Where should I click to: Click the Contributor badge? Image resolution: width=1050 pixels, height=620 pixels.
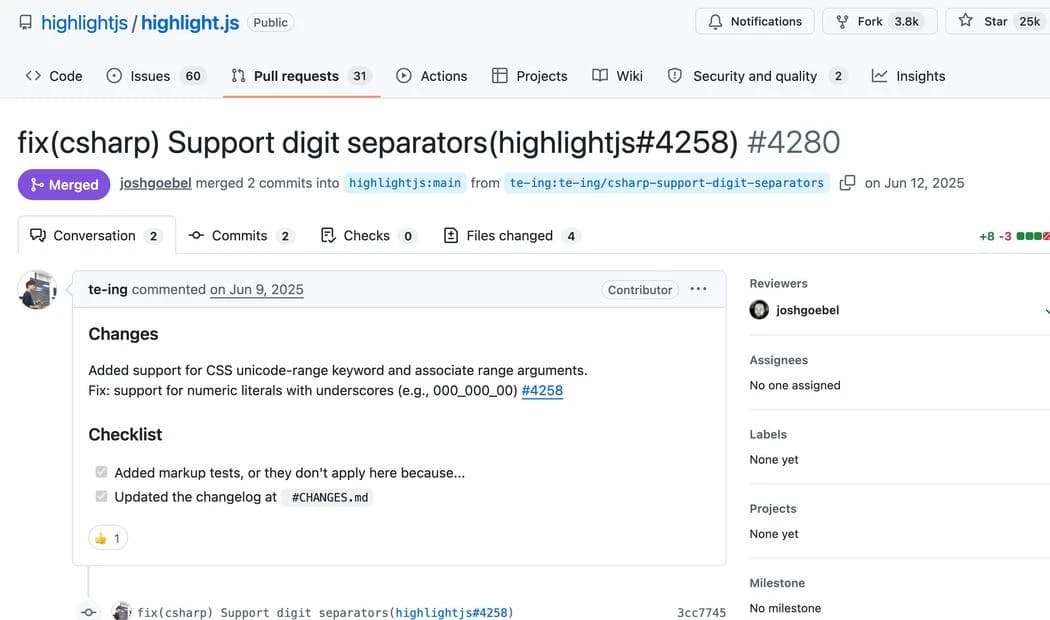[x=640, y=290]
